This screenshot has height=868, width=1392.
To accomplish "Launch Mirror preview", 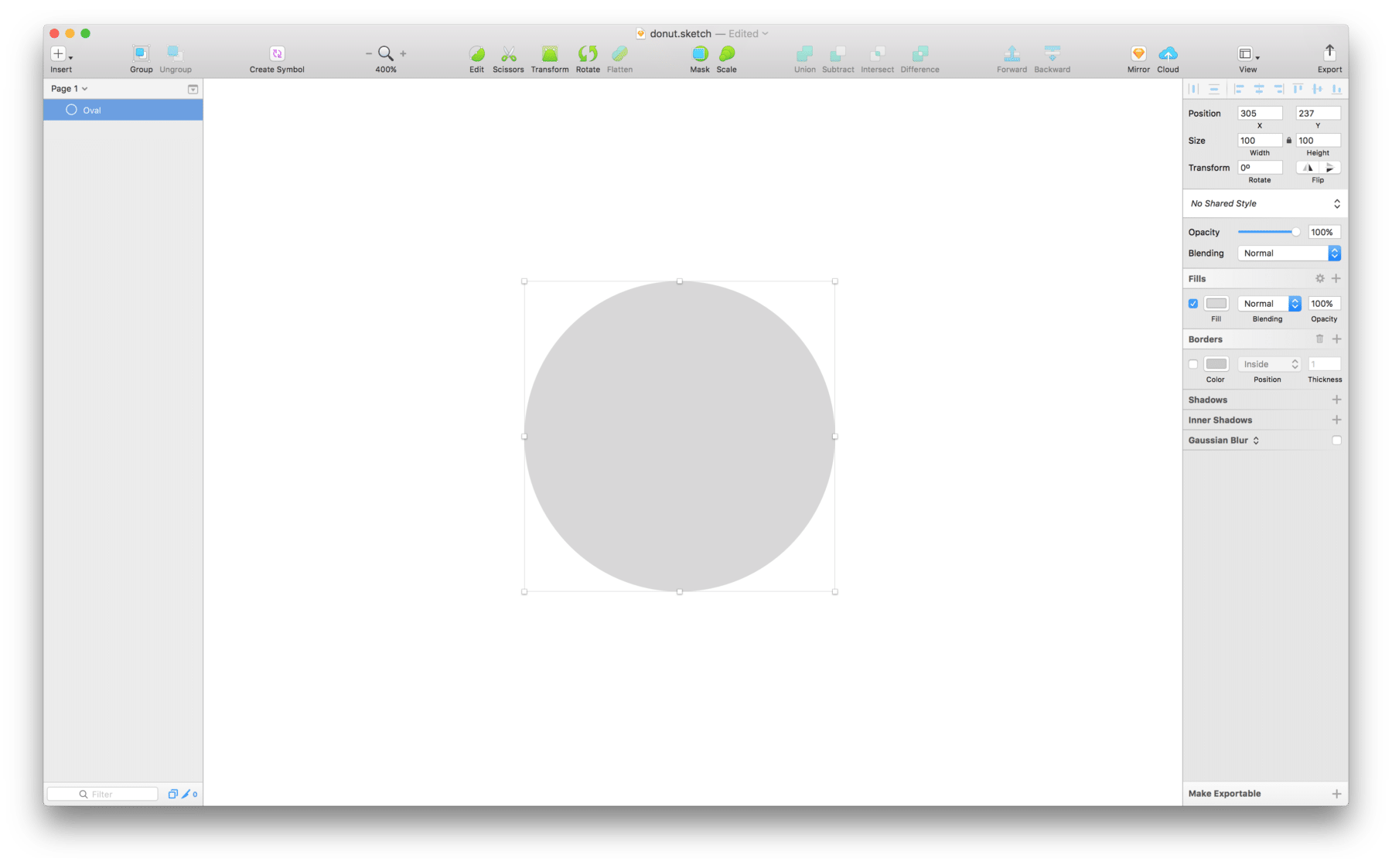I will tap(1138, 54).
